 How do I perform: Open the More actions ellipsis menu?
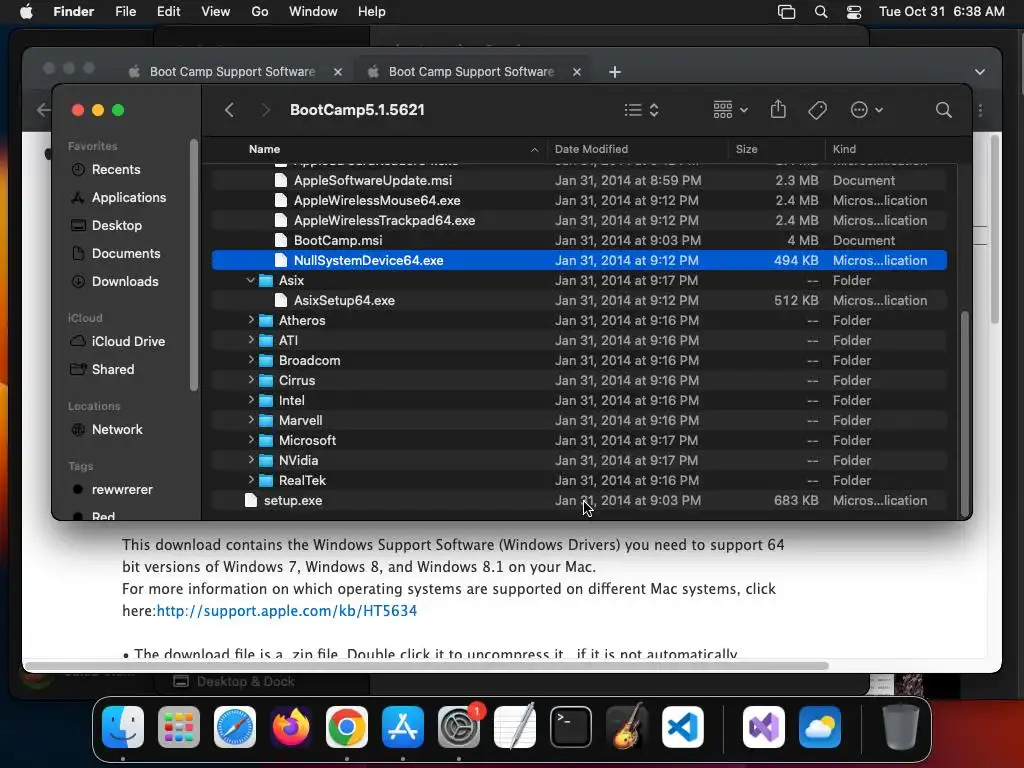[867, 110]
